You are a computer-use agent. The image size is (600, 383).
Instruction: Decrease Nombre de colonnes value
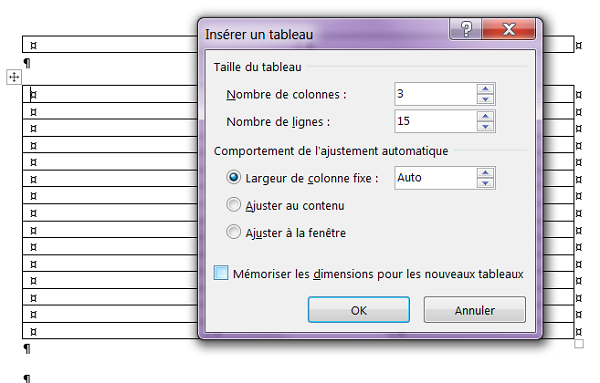tap(485, 99)
